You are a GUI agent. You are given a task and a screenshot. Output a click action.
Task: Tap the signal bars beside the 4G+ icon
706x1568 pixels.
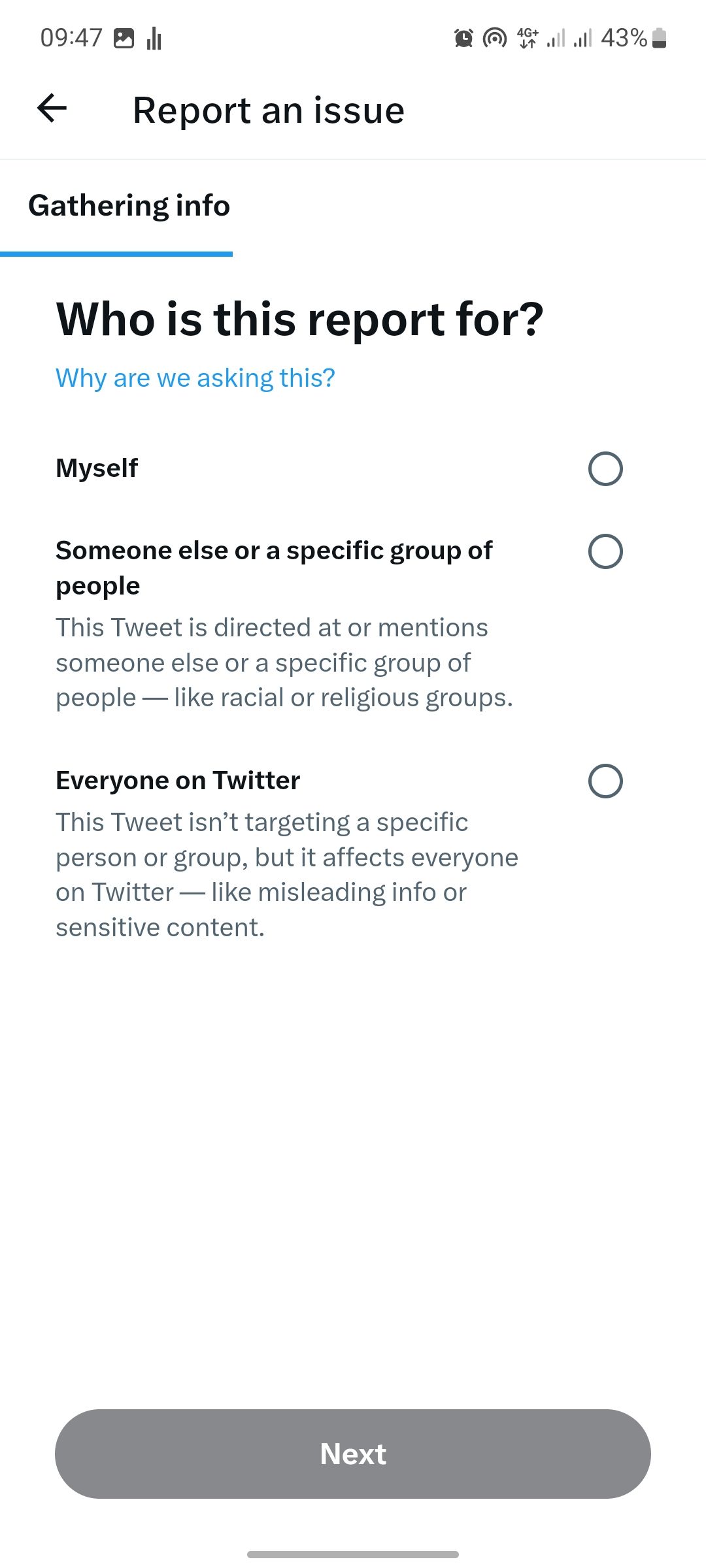(x=556, y=38)
